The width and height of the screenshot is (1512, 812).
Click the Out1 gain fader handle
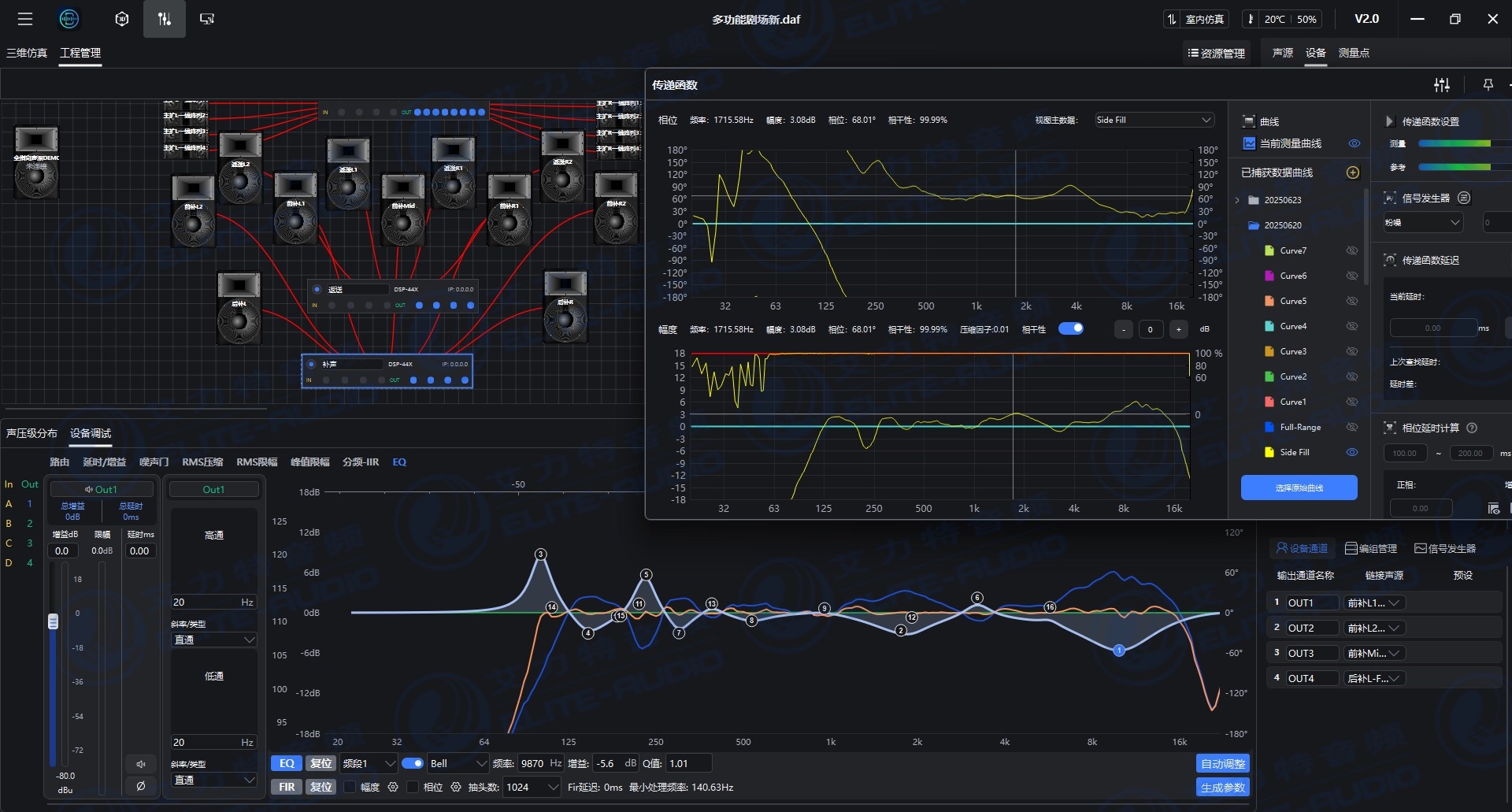coord(53,621)
